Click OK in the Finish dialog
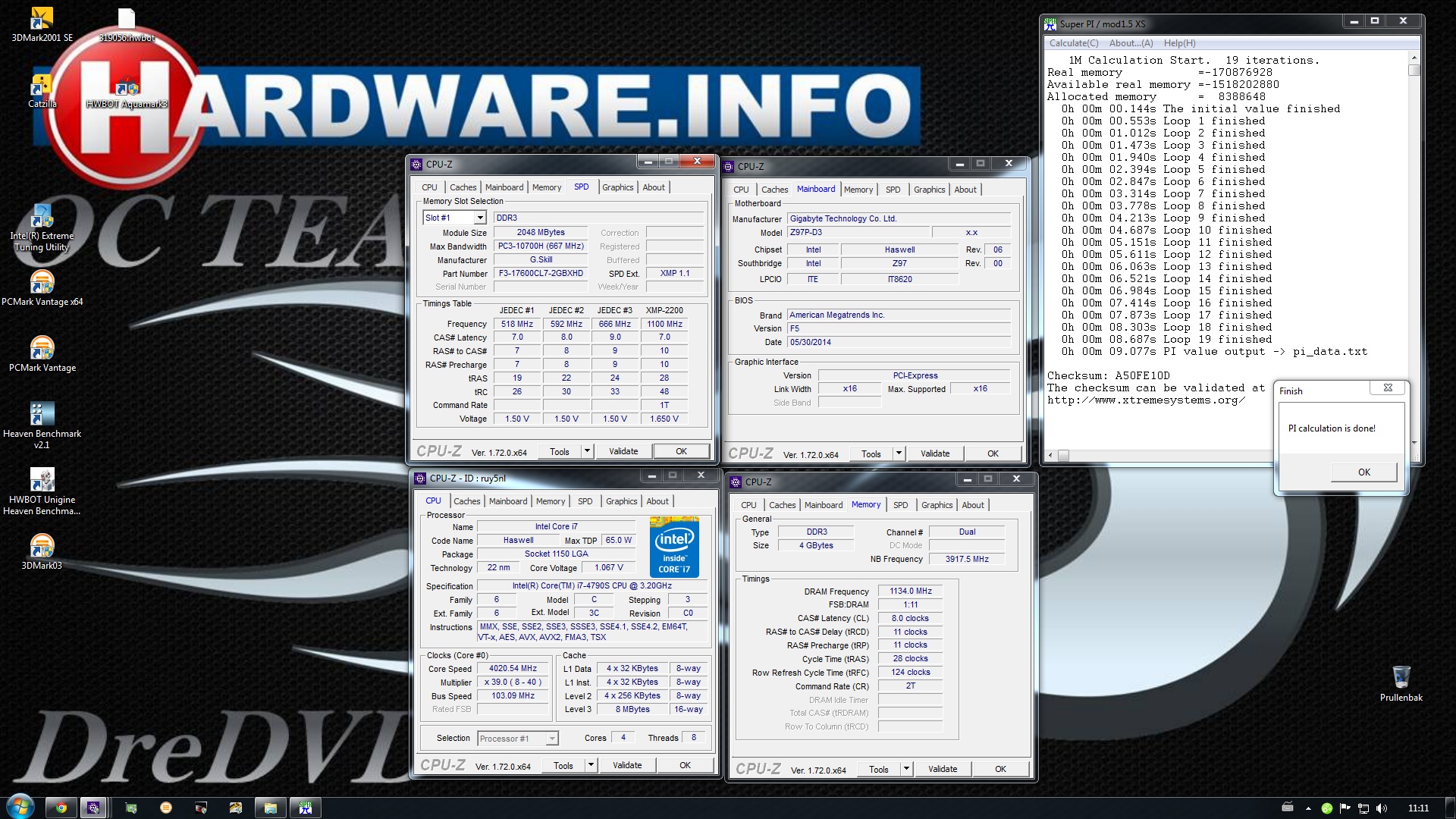Image resolution: width=1456 pixels, height=819 pixels. pos(1363,472)
